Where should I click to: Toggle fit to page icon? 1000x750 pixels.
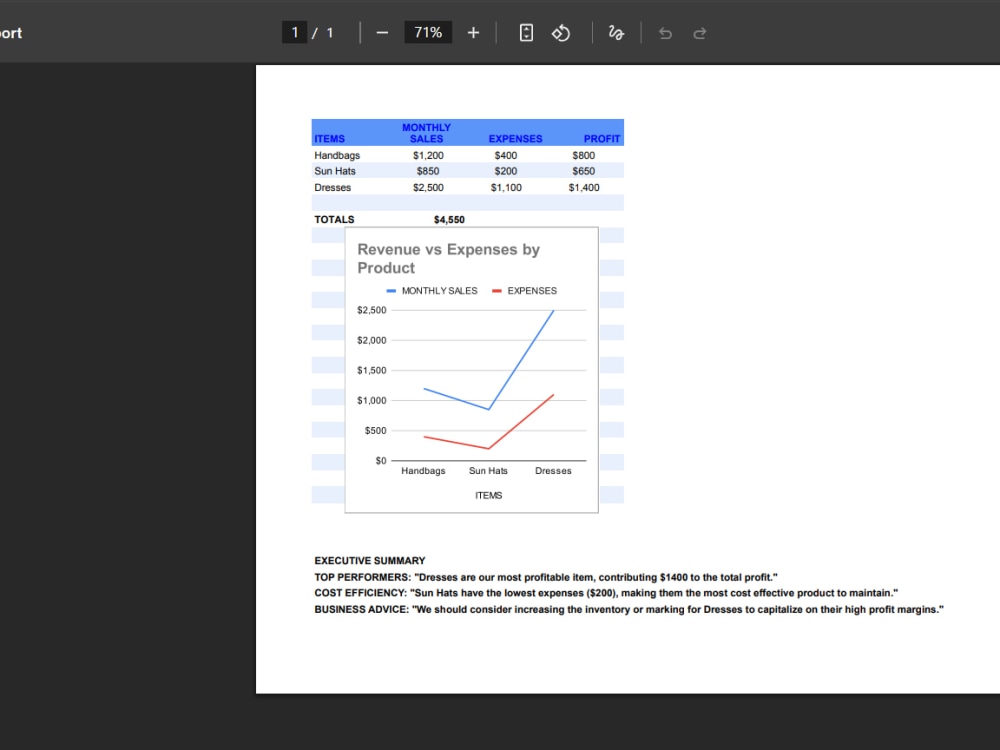(x=526, y=33)
